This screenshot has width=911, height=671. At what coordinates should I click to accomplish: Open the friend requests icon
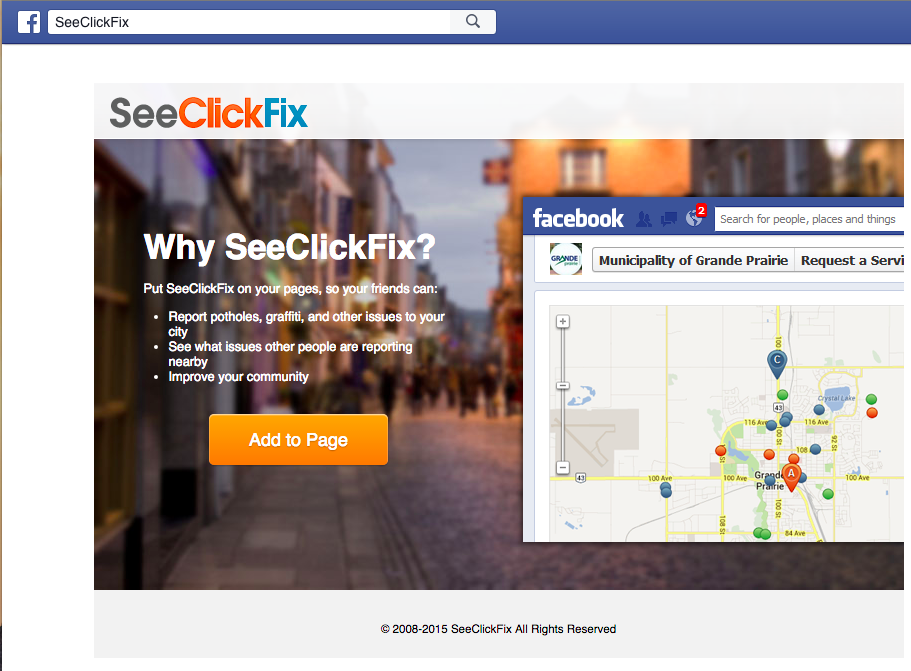pos(643,219)
